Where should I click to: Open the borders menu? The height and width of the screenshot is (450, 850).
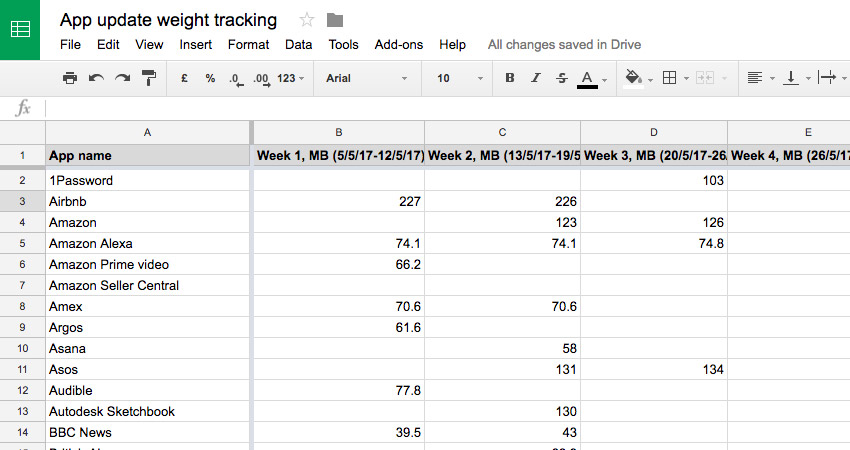pyautogui.click(x=669, y=78)
